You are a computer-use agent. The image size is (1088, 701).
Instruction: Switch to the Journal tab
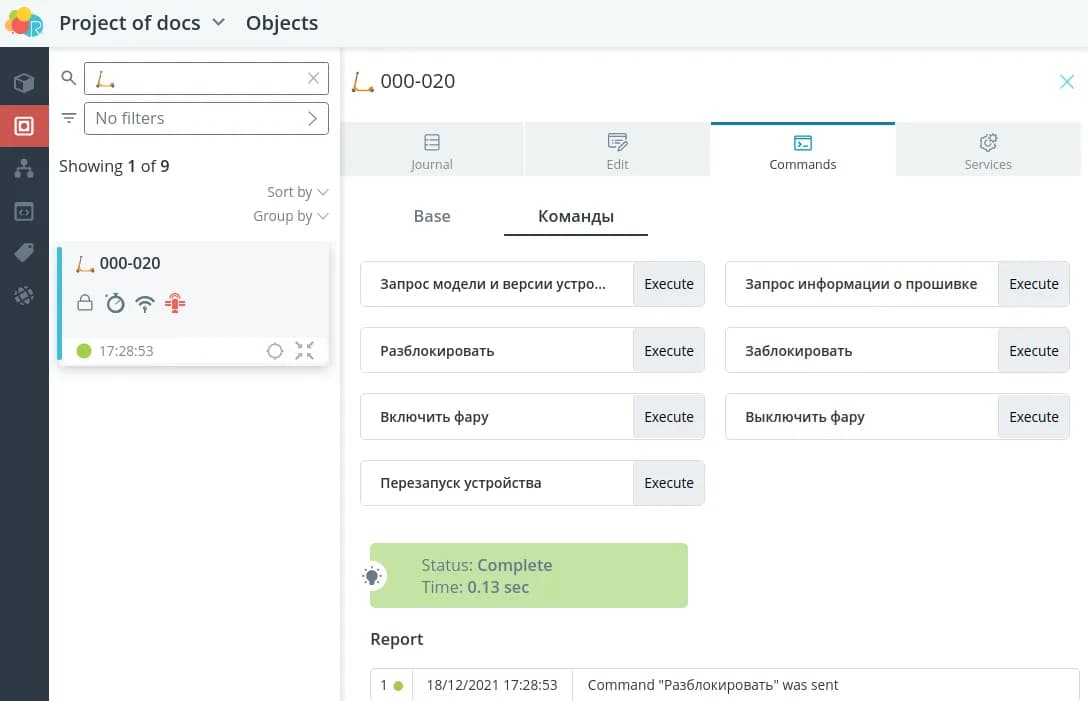[x=432, y=151]
